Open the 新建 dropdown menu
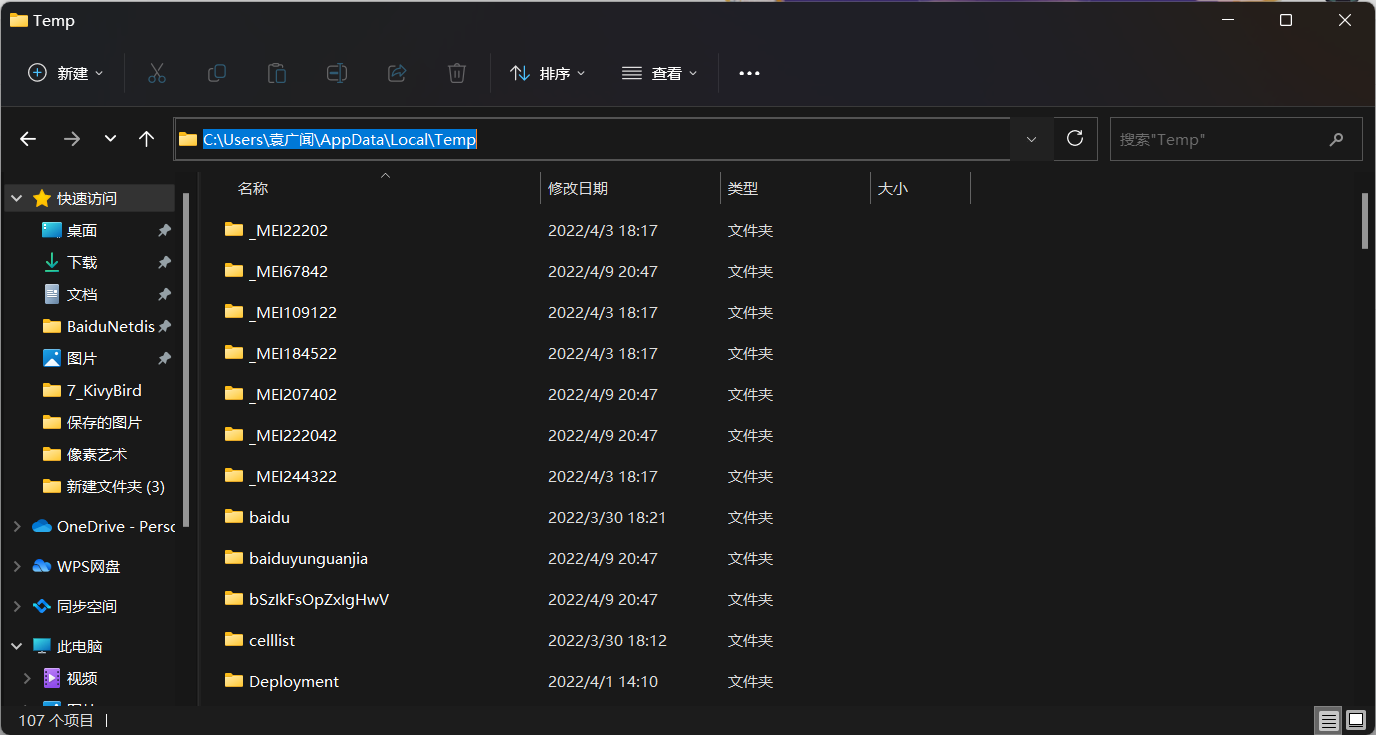This screenshot has width=1376, height=735. click(66, 73)
